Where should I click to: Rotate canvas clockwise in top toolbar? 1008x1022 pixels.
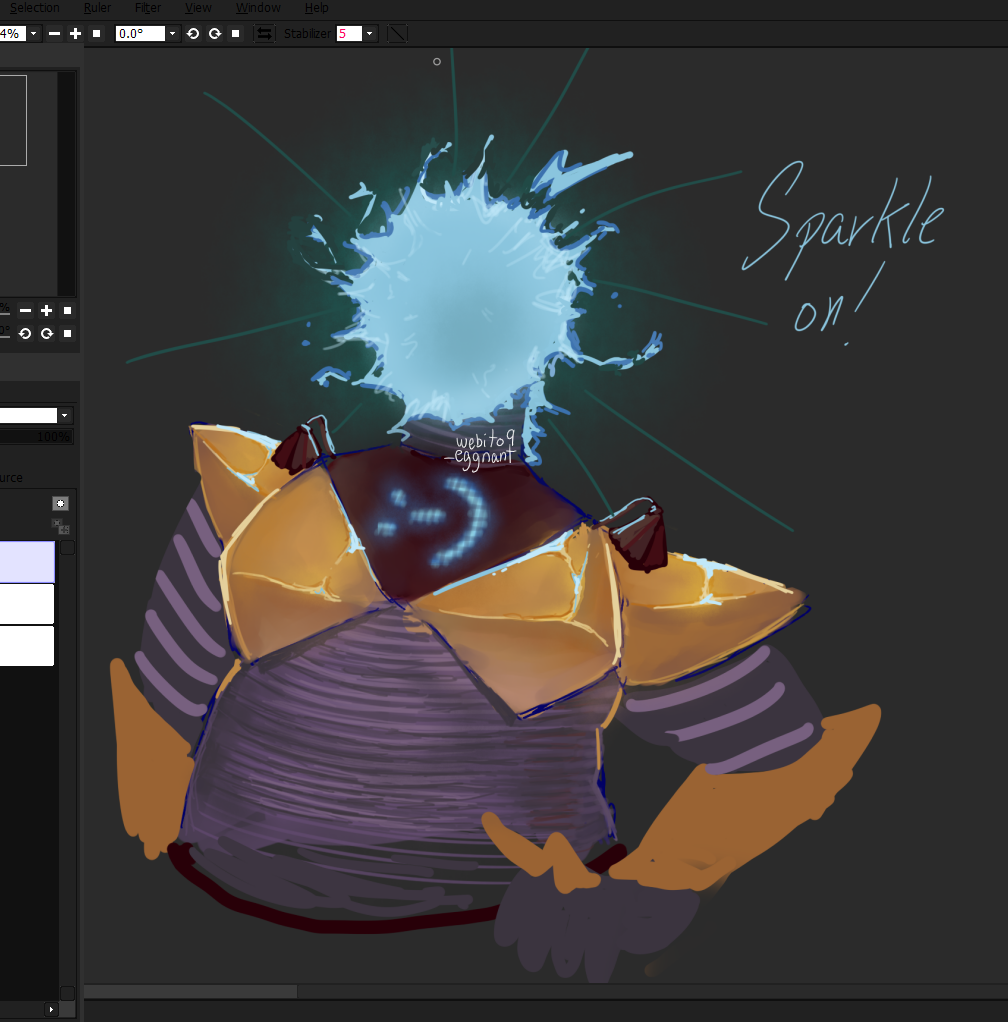(x=214, y=34)
